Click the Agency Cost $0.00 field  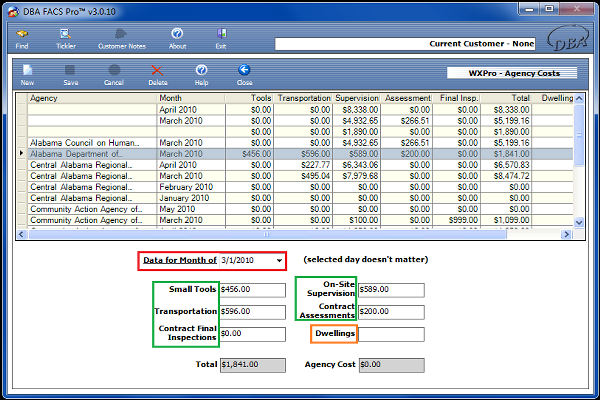coord(391,365)
